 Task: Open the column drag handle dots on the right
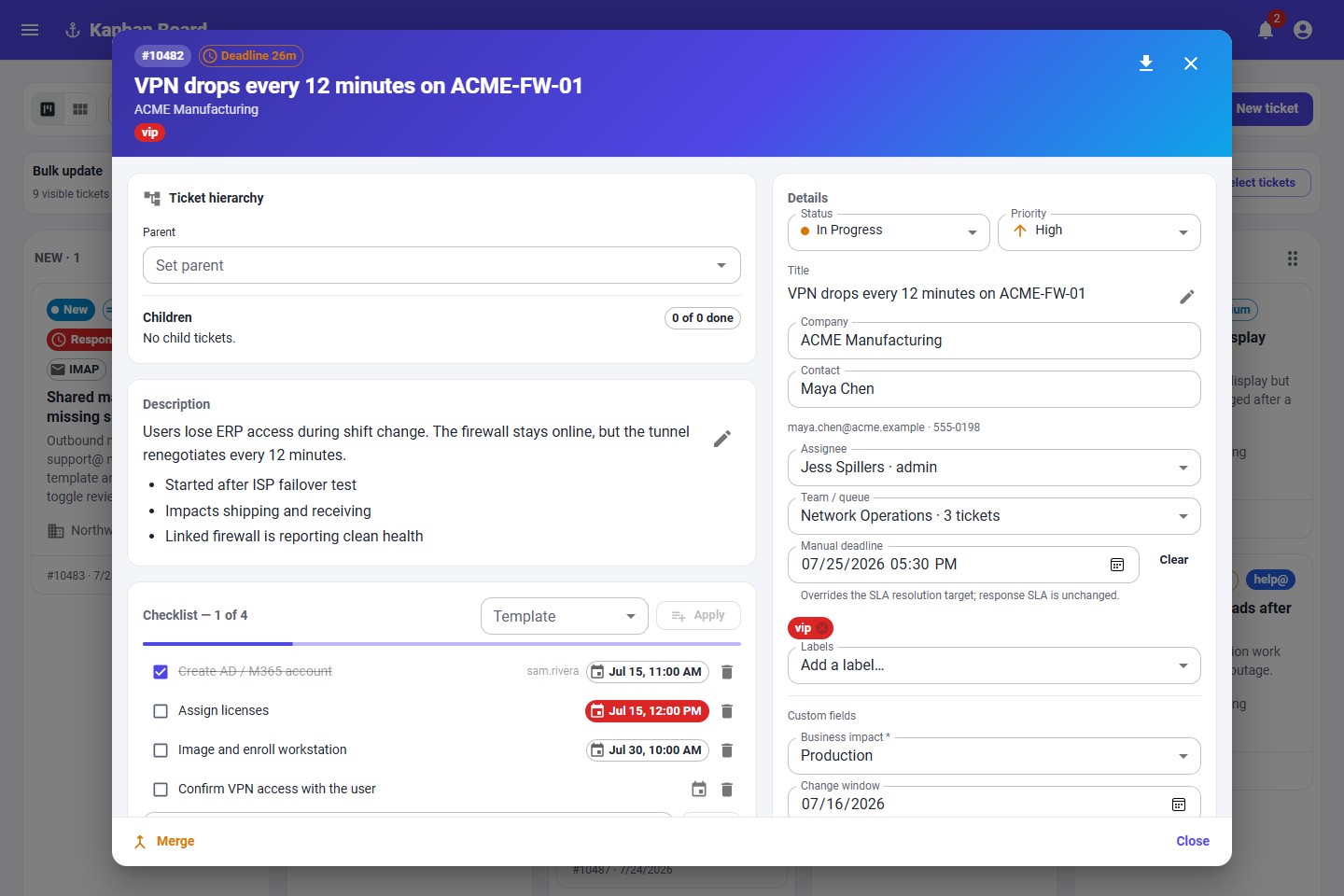pos(1293,259)
